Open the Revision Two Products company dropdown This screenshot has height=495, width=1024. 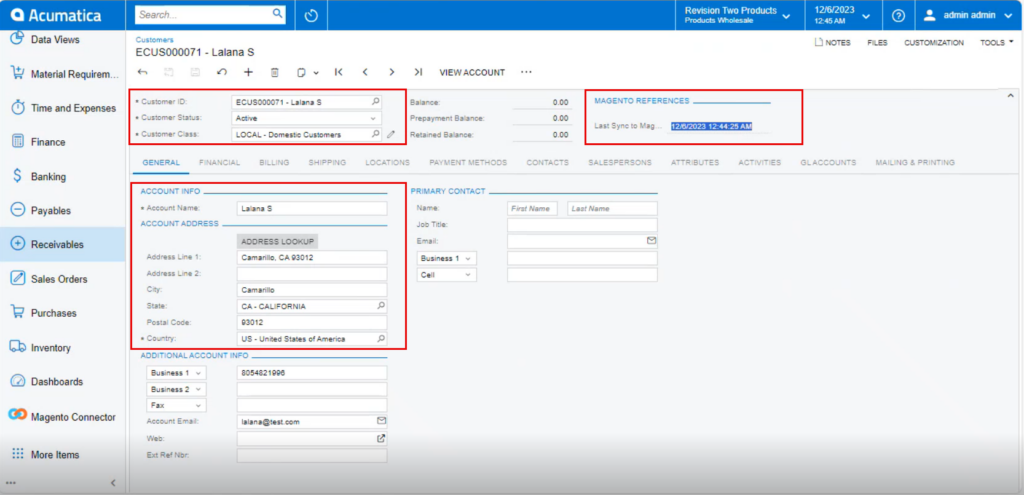[x=737, y=15]
